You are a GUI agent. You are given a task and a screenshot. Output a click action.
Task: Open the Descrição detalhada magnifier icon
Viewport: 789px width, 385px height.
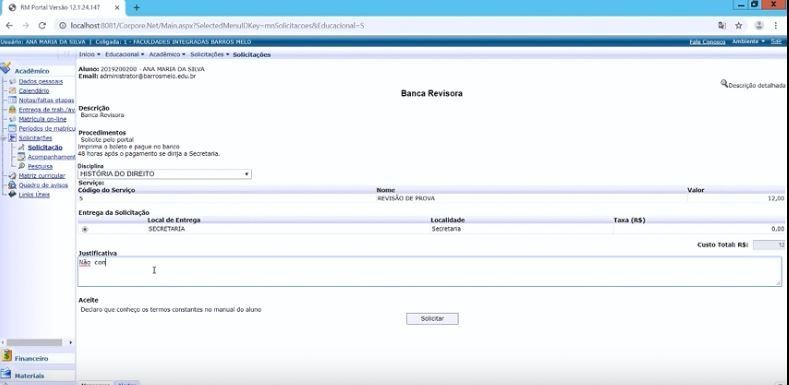(724, 83)
